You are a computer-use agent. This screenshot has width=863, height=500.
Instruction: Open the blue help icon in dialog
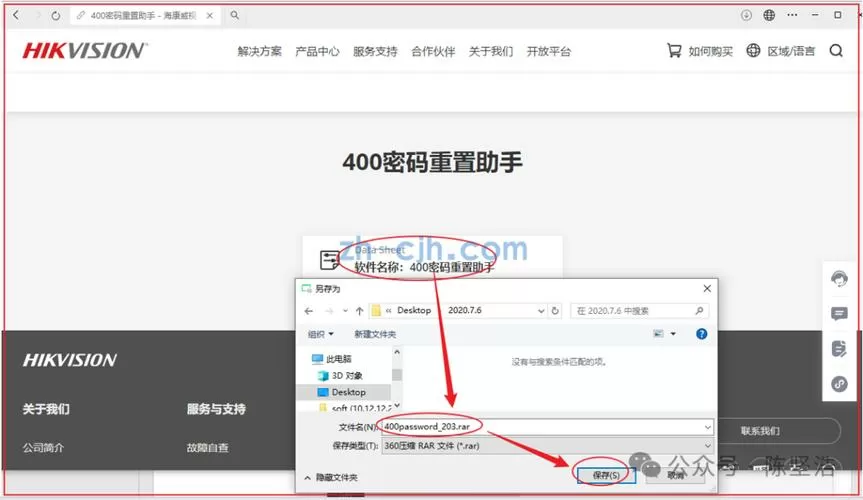coord(701,334)
